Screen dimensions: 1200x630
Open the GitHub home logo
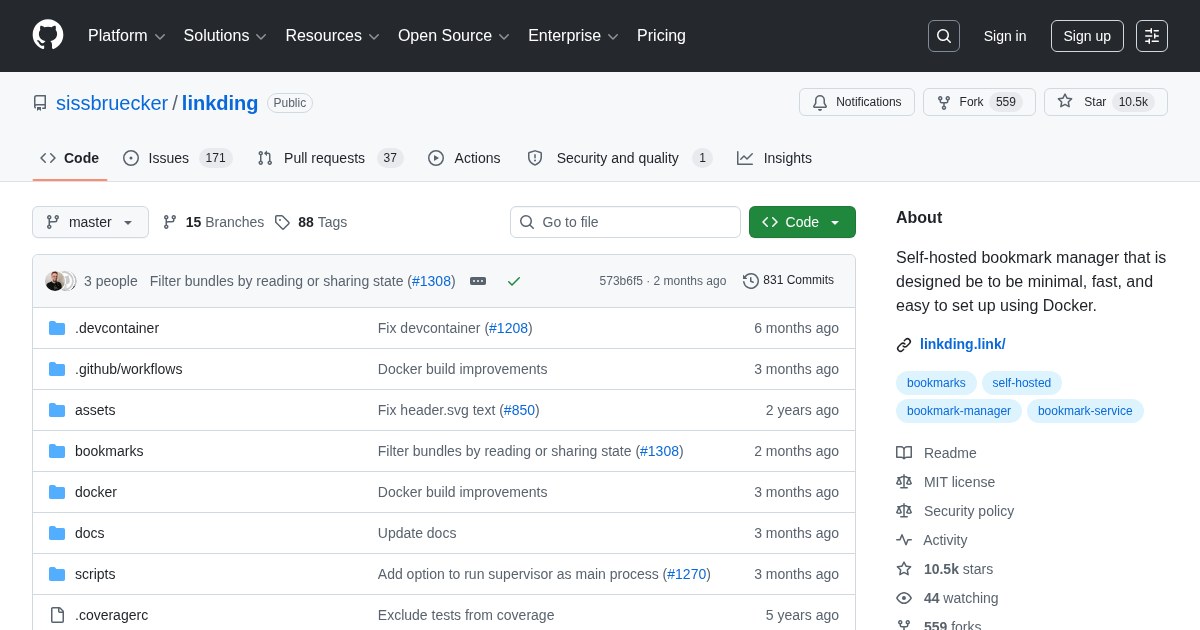click(48, 35)
